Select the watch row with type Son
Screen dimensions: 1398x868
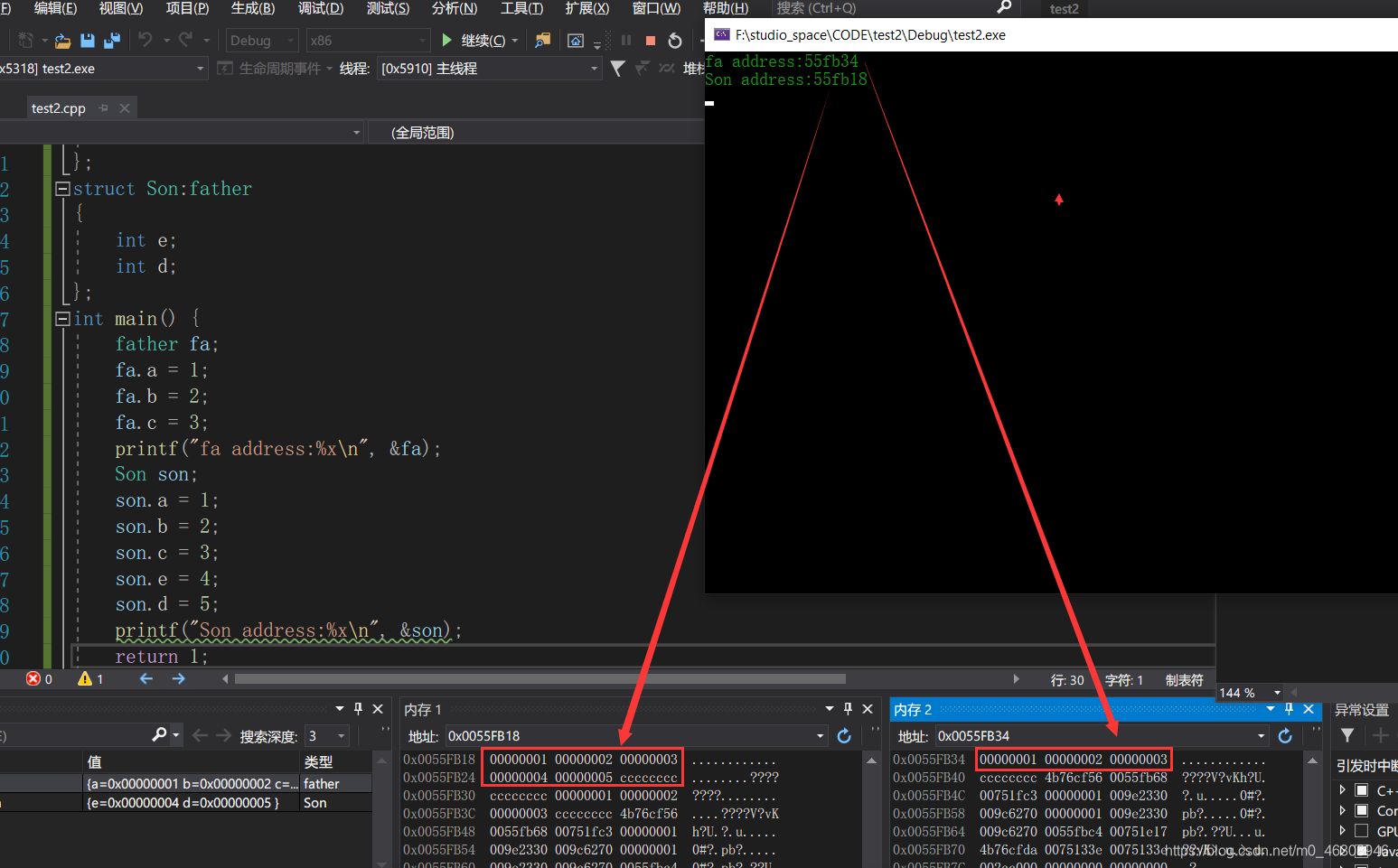pyautogui.click(x=186, y=802)
